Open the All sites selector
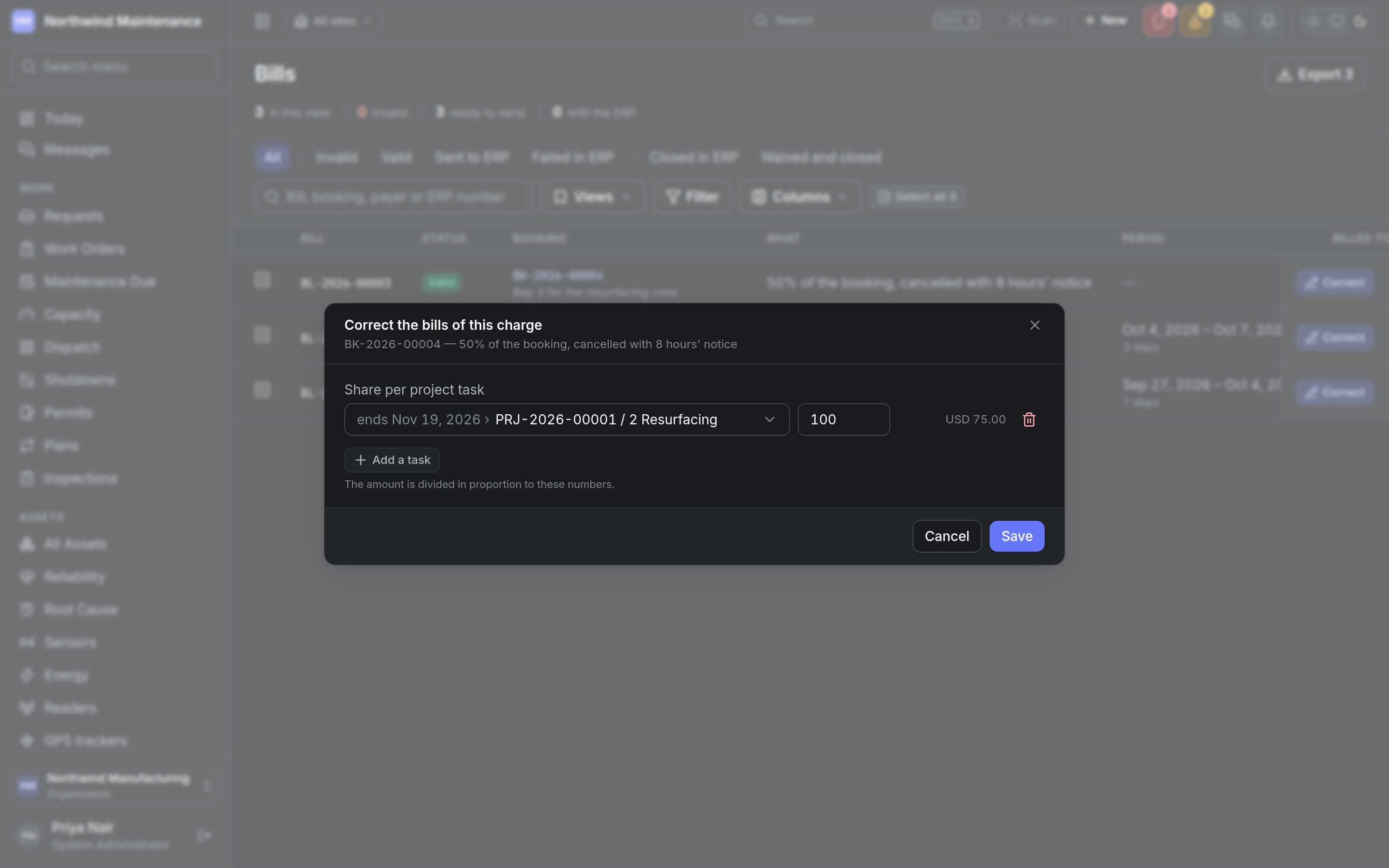The image size is (1389, 868). tap(333, 21)
